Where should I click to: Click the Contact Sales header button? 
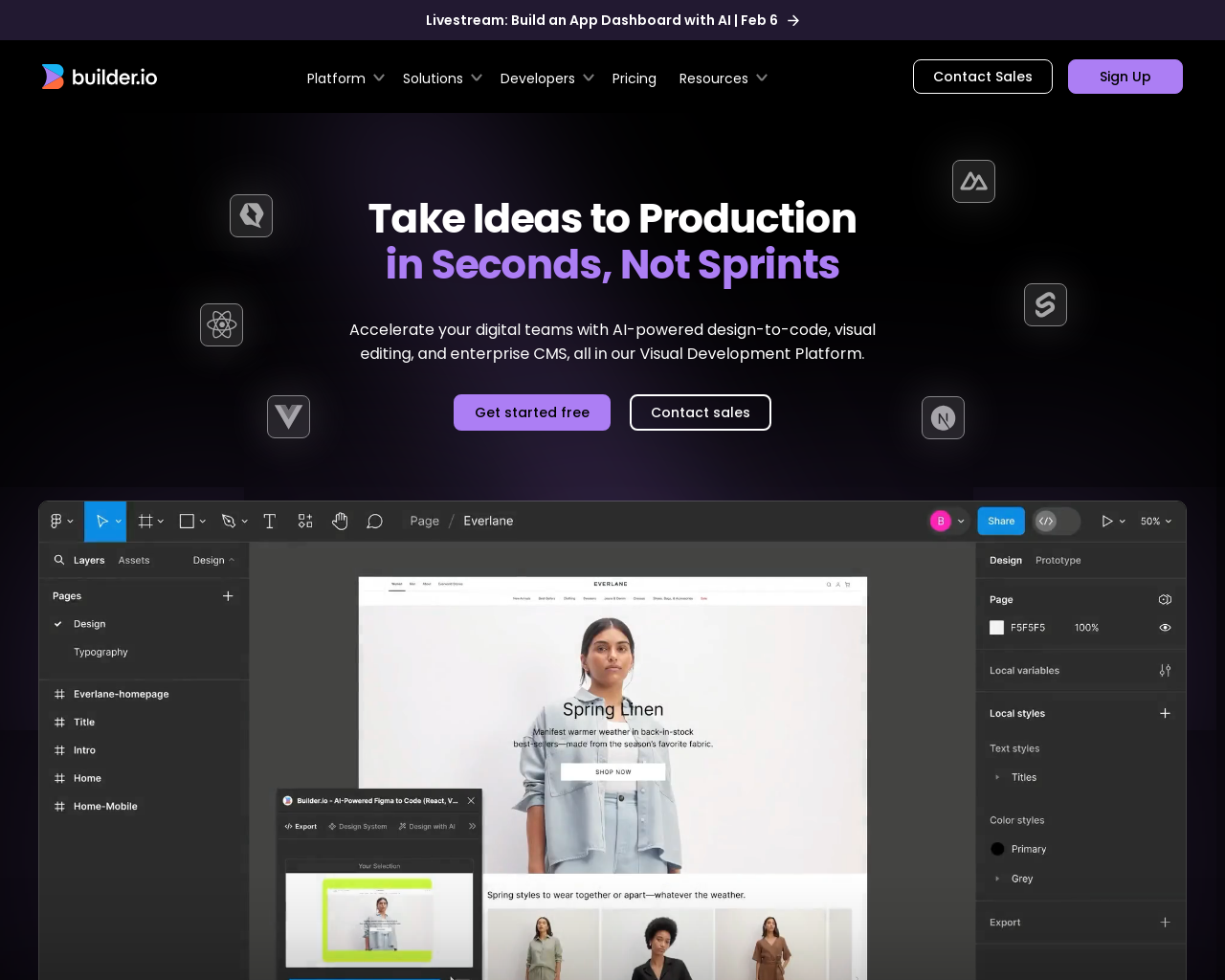983,77
